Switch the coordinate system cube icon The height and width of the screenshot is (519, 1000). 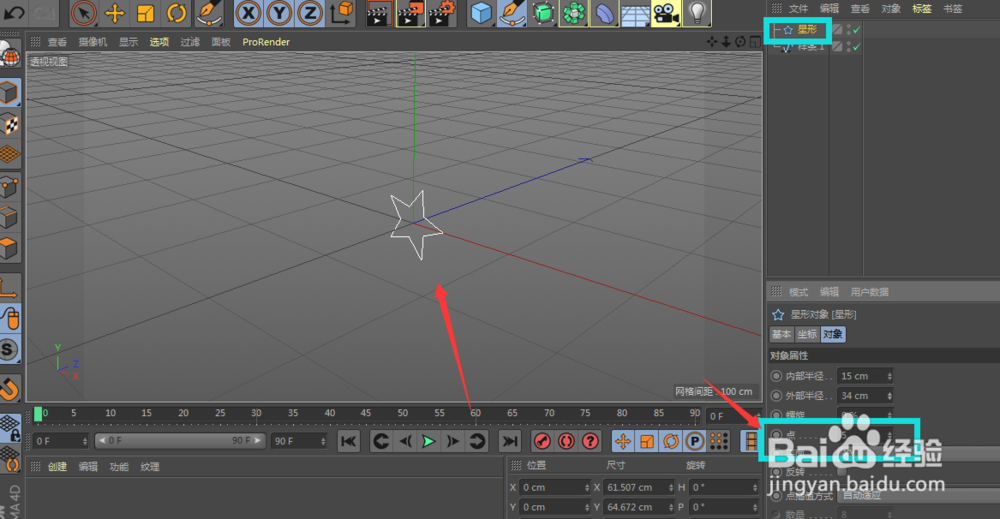pyautogui.click(x=341, y=13)
